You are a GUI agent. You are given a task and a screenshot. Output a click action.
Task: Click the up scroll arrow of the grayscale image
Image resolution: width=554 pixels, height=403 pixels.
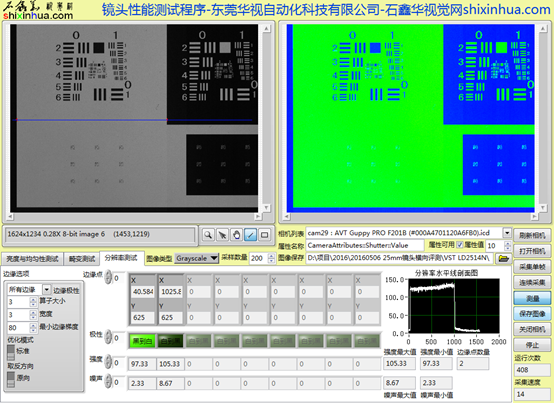pyautogui.click(x=267, y=28)
